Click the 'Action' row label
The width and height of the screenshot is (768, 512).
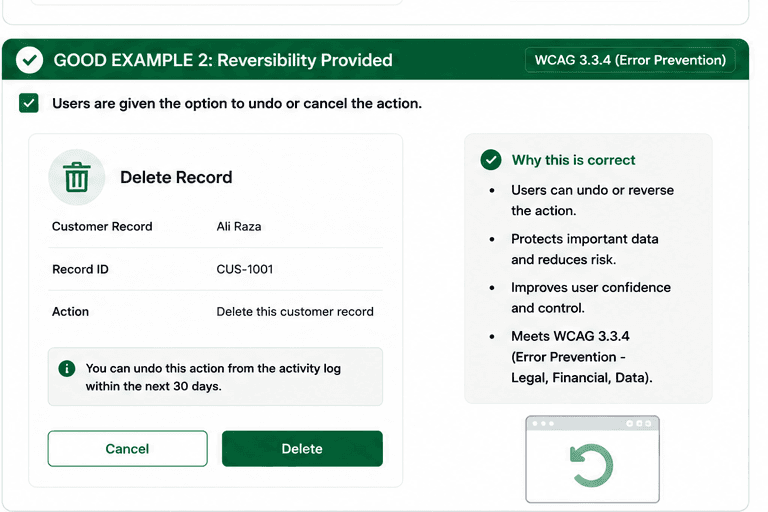coord(71,312)
